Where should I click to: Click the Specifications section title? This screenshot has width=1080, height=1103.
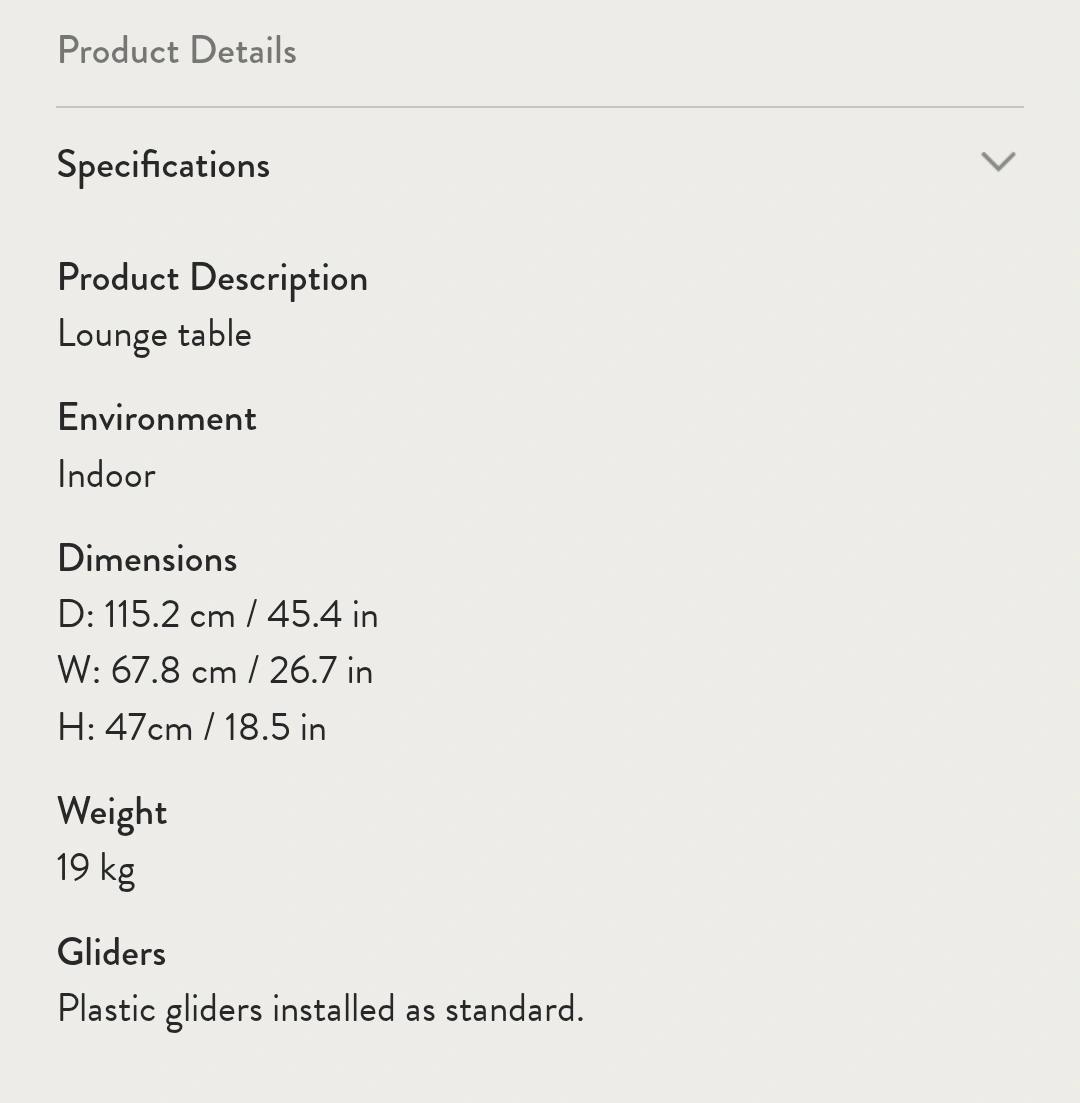(163, 165)
